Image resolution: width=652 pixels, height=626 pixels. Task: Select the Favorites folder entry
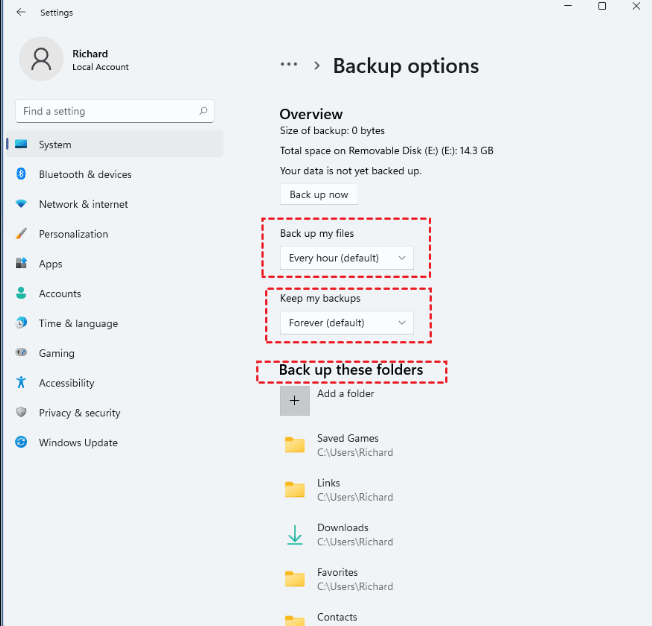(339, 579)
